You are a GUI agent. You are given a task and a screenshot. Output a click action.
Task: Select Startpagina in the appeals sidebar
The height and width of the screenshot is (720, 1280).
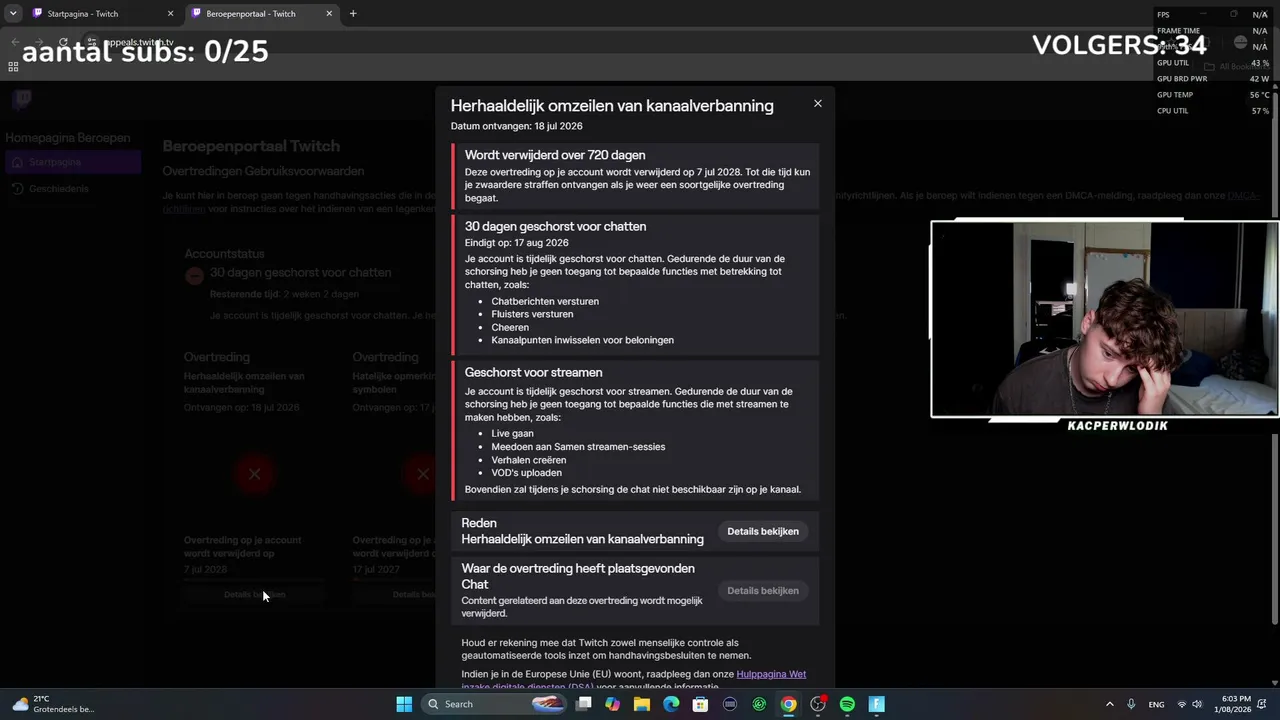(71, 162)
